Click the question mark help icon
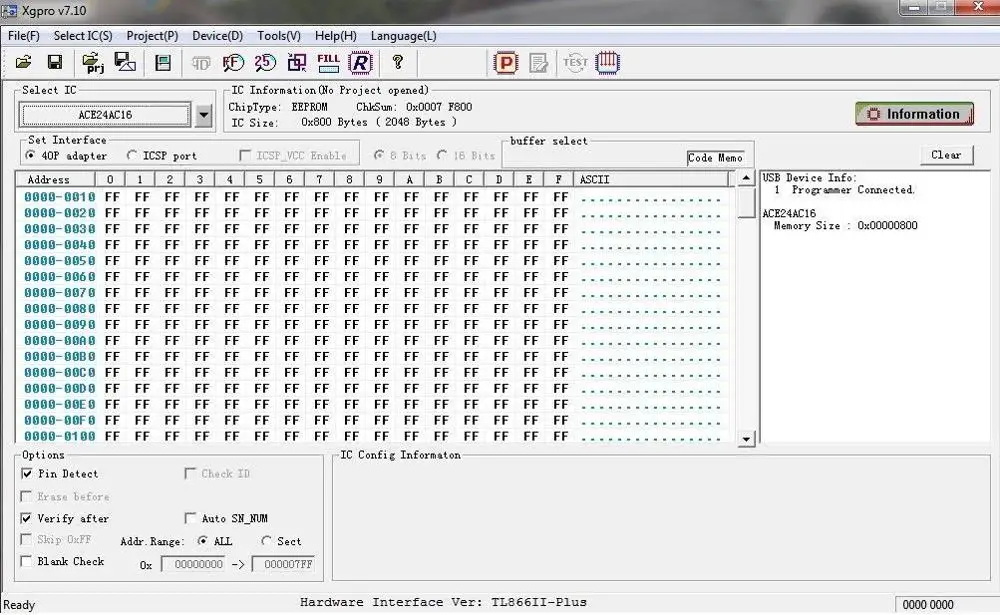 [398, 62]
